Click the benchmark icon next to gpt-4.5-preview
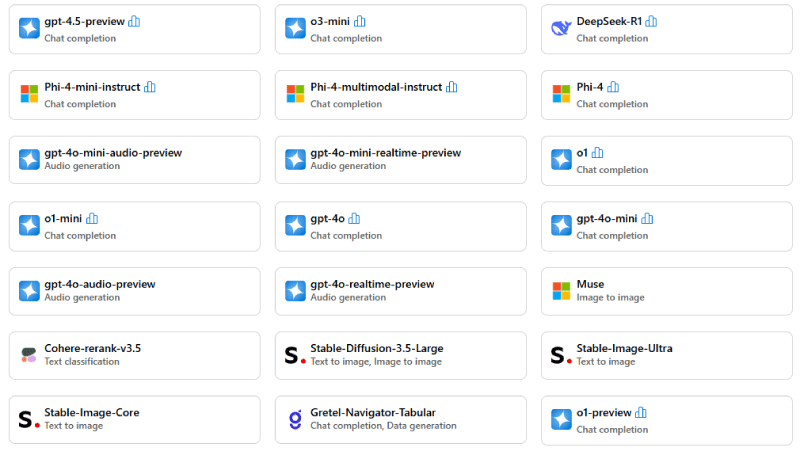 [x=134, y=21]
